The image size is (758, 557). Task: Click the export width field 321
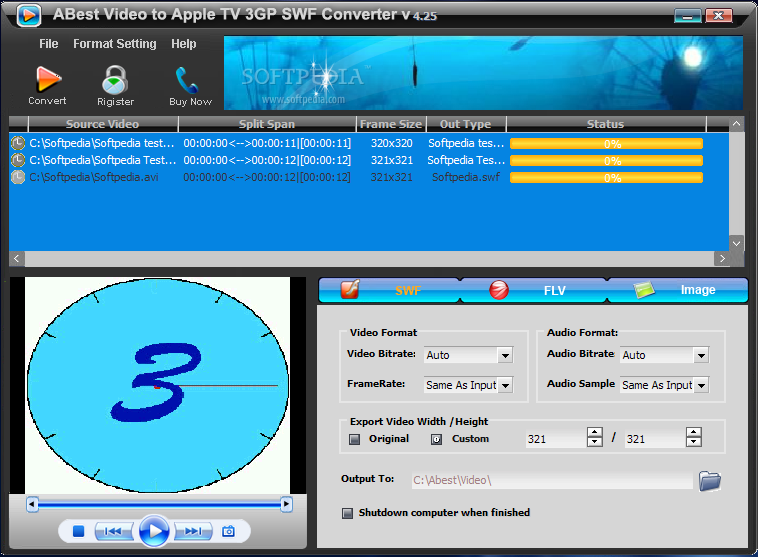pyautogui.click(x=556, y=439)
